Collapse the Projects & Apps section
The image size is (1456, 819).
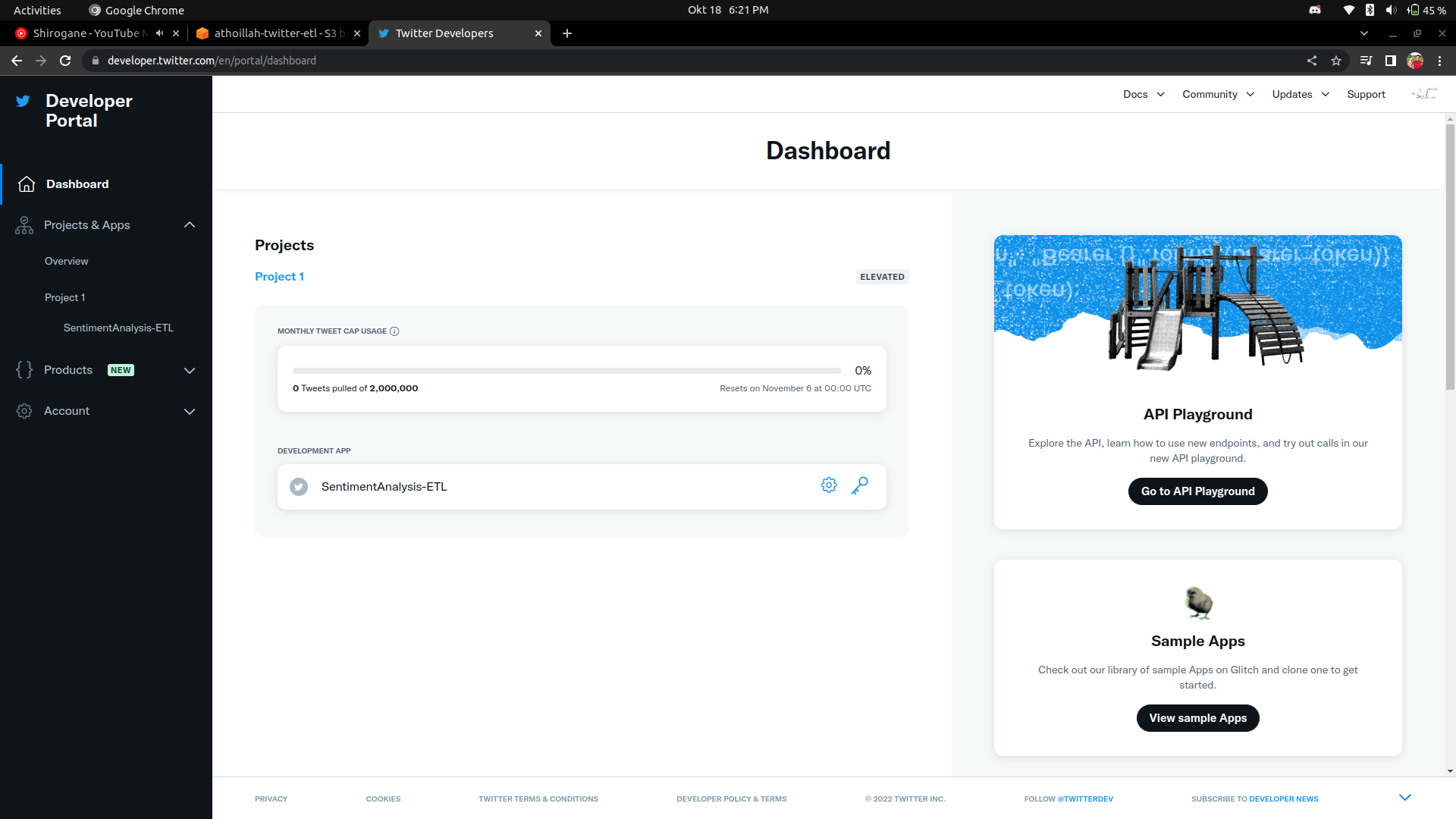(x=190, y=225)
